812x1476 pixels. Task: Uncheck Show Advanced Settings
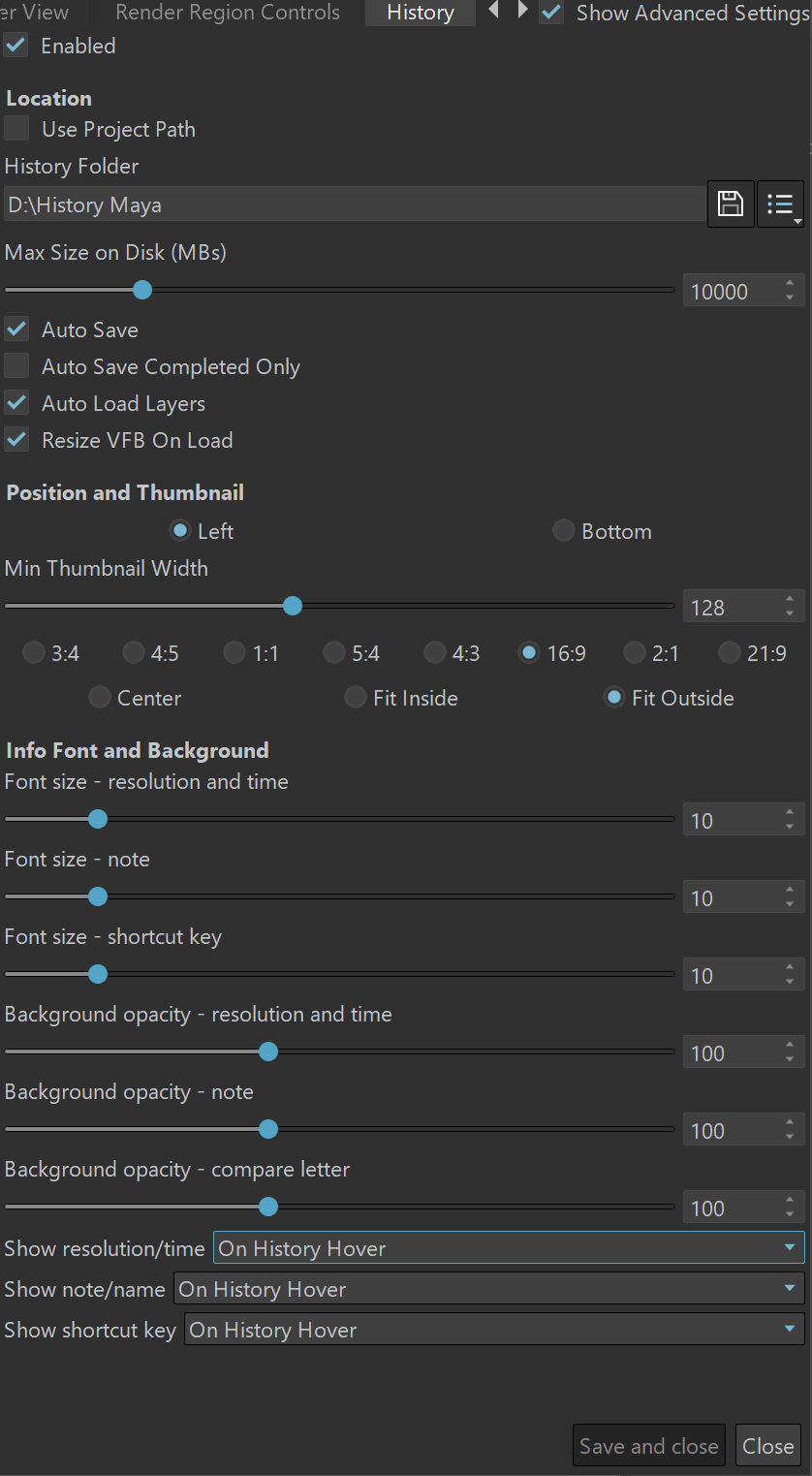click(x=551, y=13)
